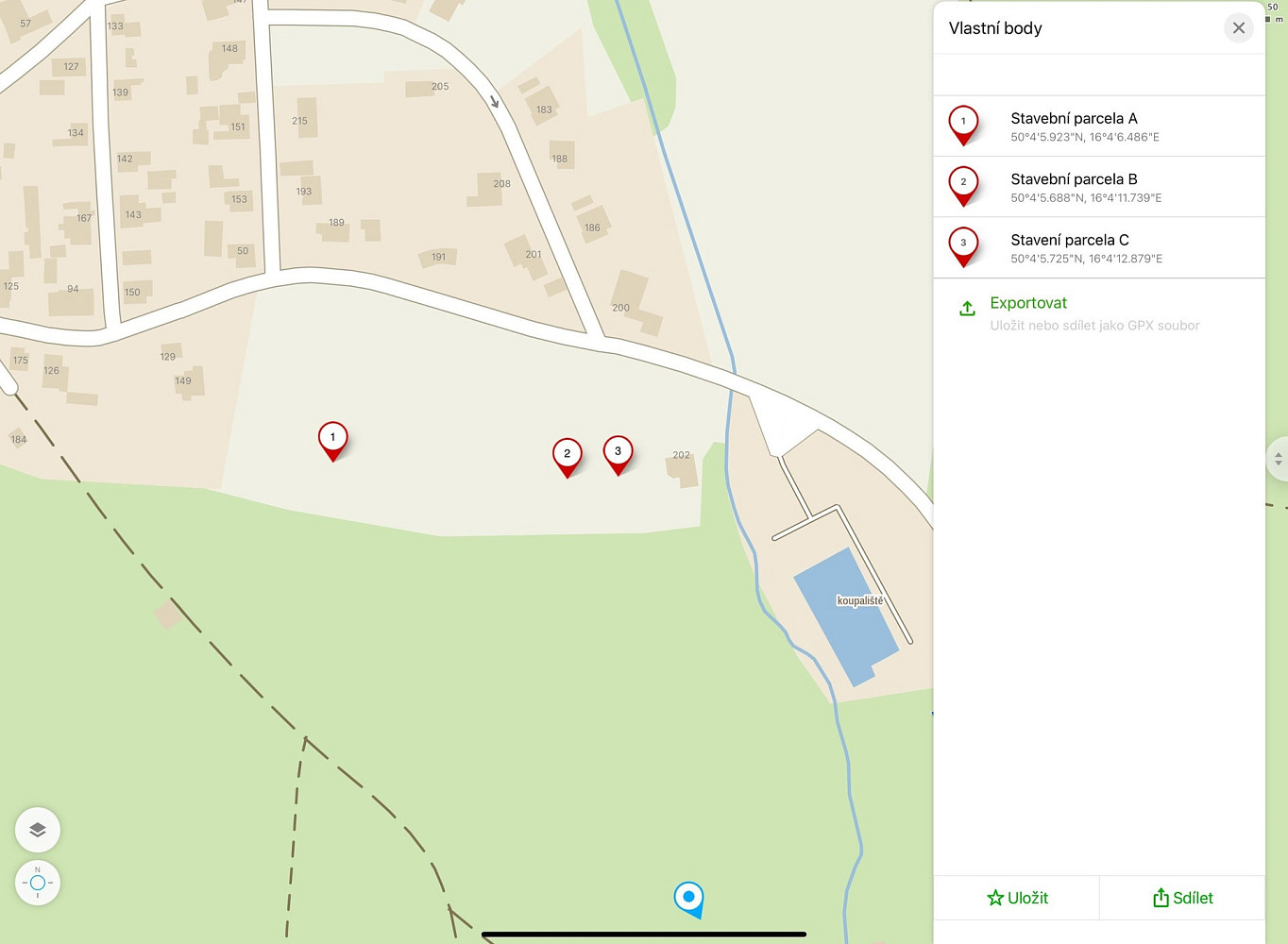Close the Vlastní body panel
Image resolution: width=1288 pixels, height=944 pixels.
point(1239,28)
